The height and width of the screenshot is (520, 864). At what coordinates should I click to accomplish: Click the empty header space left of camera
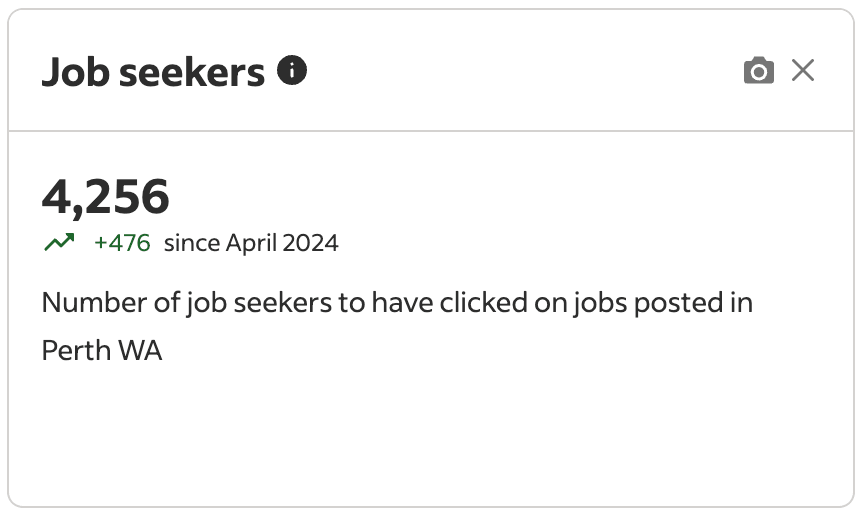tap(520, 71)
